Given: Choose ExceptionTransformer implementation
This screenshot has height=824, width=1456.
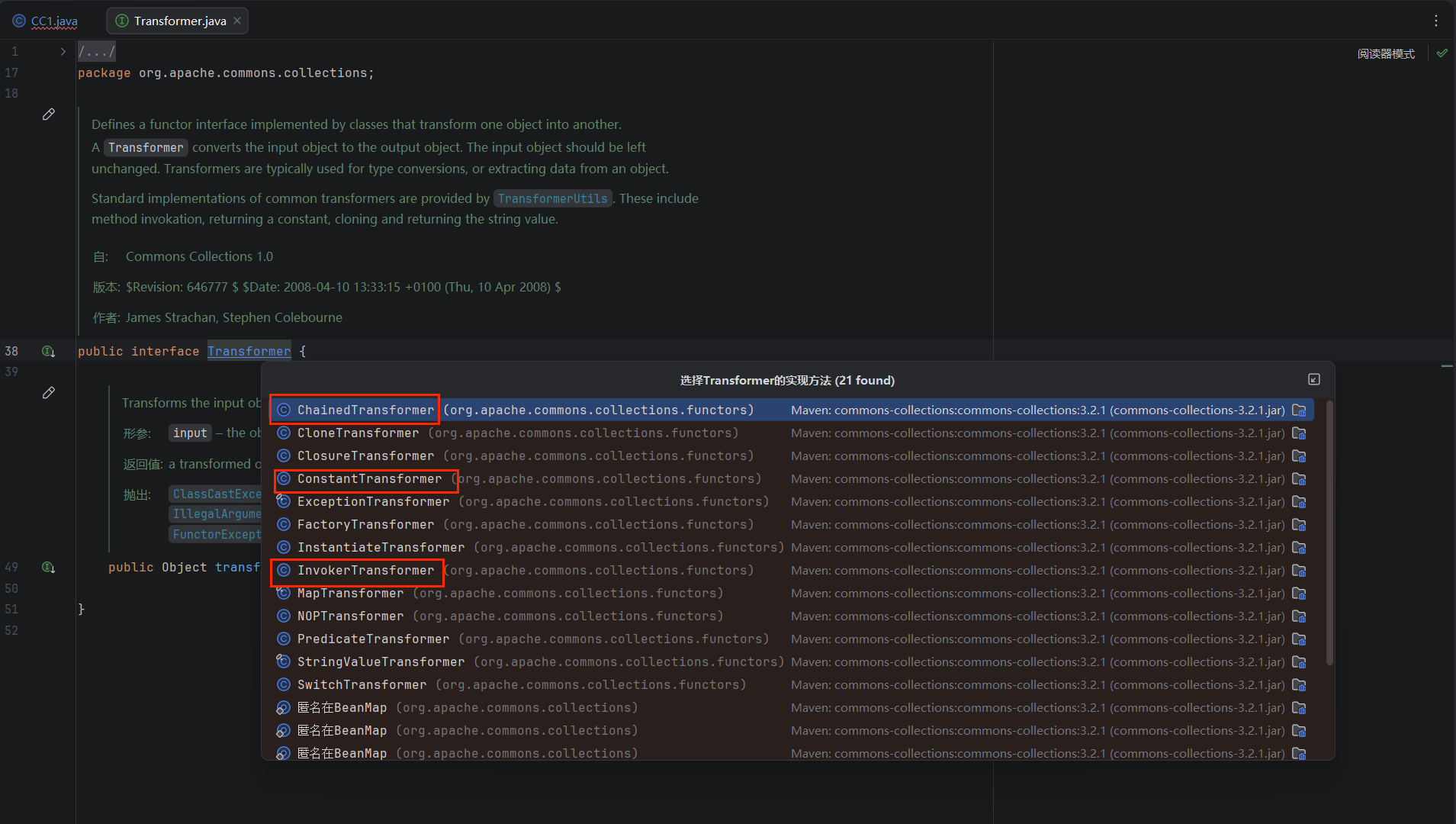Looking at the screenshot, I should tap(790, 501).
